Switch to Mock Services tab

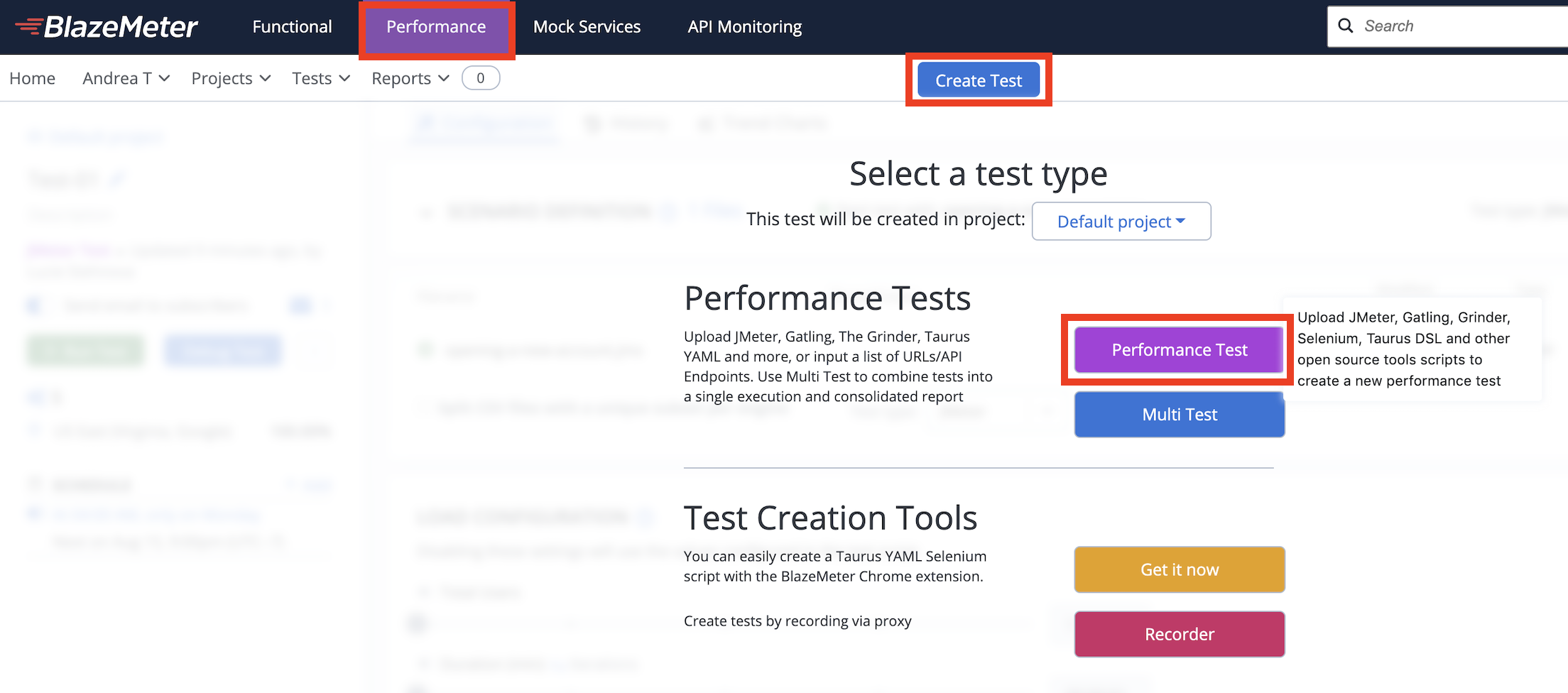point(587,27)
